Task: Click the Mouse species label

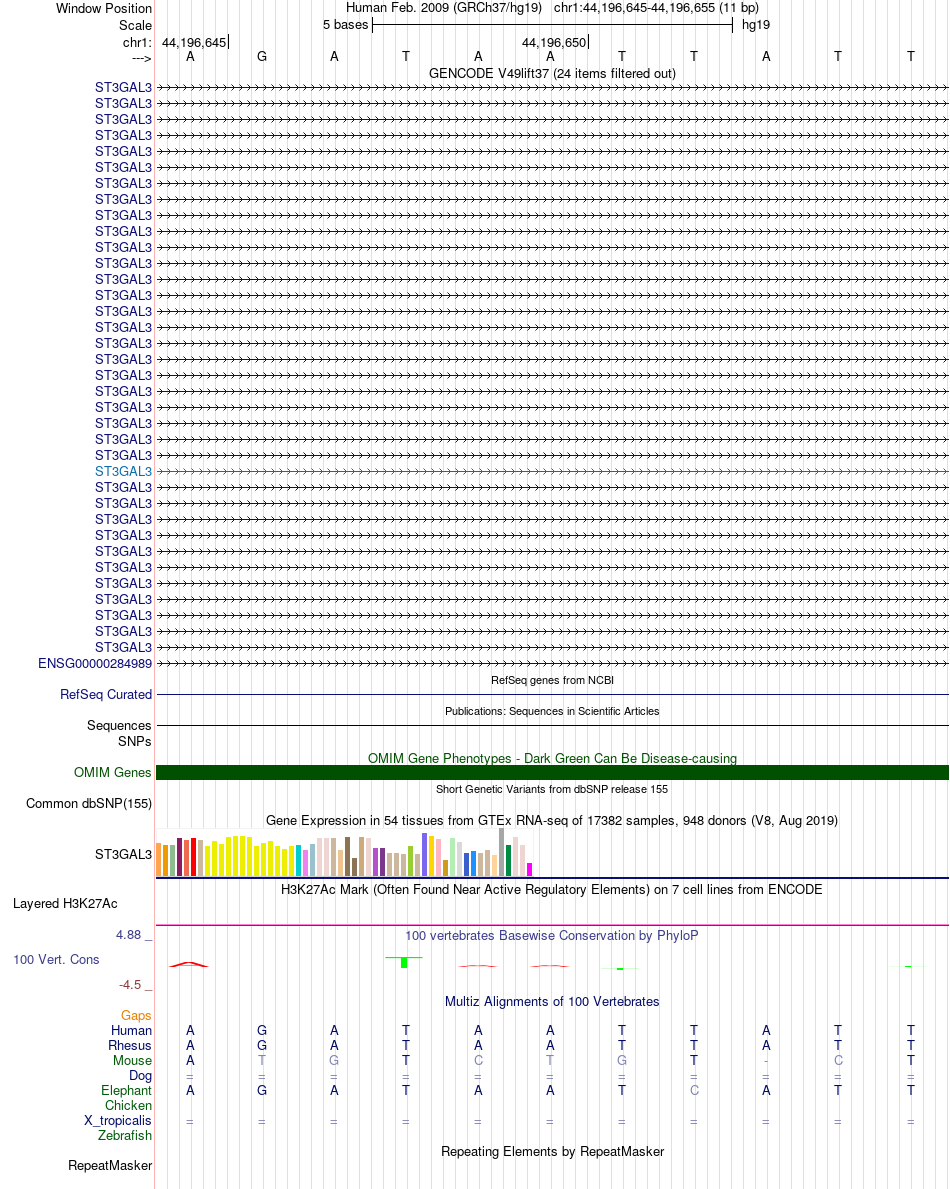Action: click(132, 1061)
